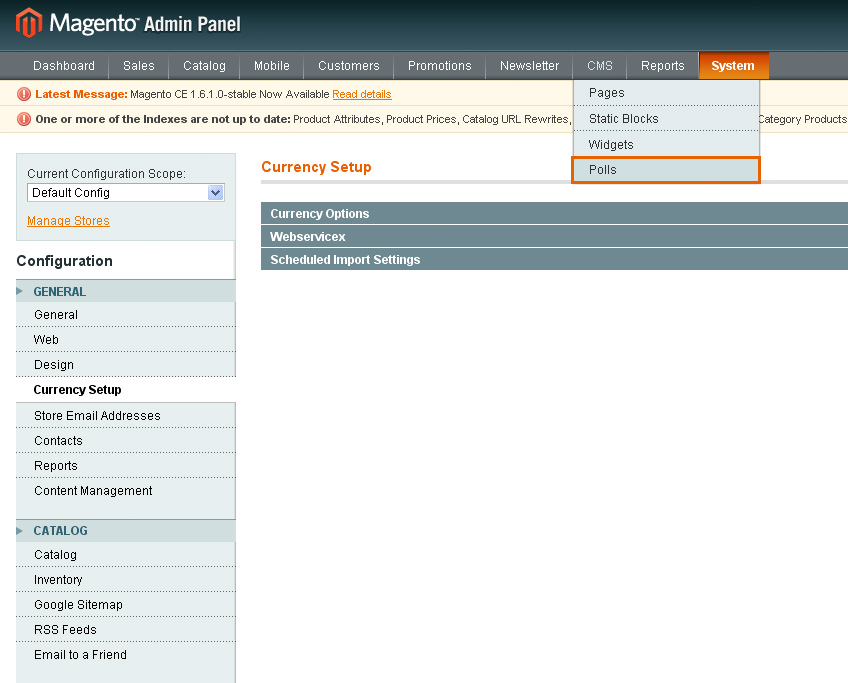The image size is (848, 683).
Task: Open the CMS menu
Action: pos(600,66)
